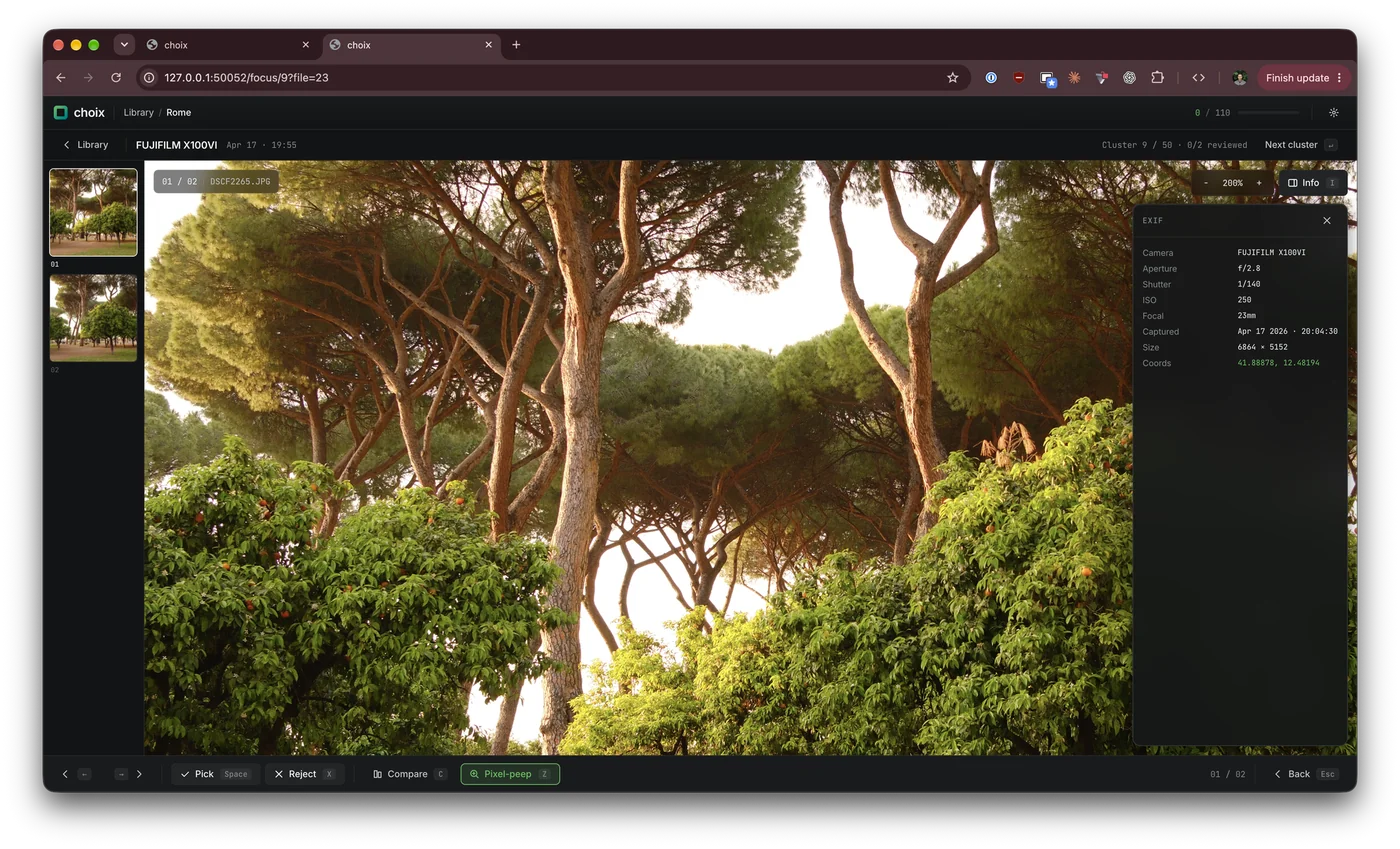Open the 1Password extension icon
Image resolution: width=1400 pixels, height=849 pixels.
[991, 78]
